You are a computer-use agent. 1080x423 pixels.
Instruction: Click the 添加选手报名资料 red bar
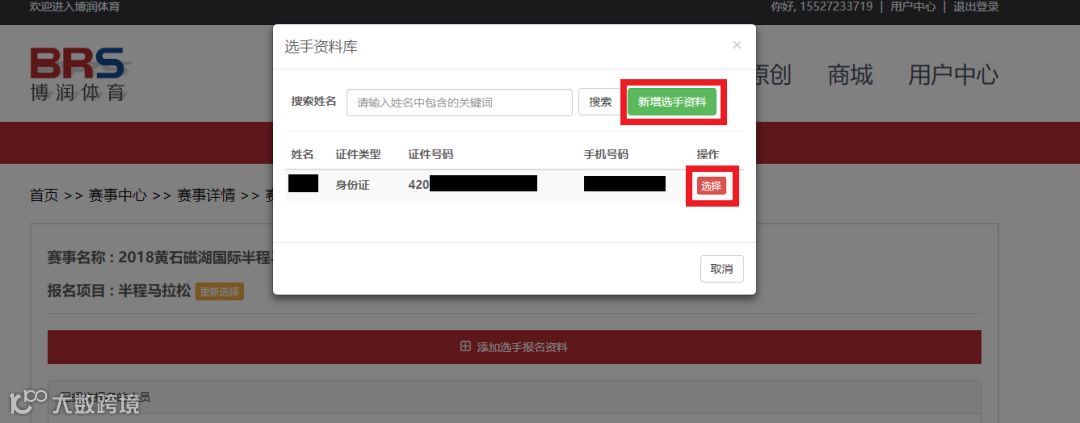[x=514, y=347]
